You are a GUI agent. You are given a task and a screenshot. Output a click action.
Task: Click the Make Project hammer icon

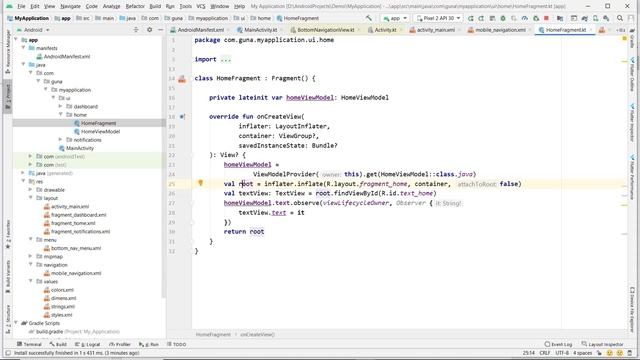[x=369, y=18]
